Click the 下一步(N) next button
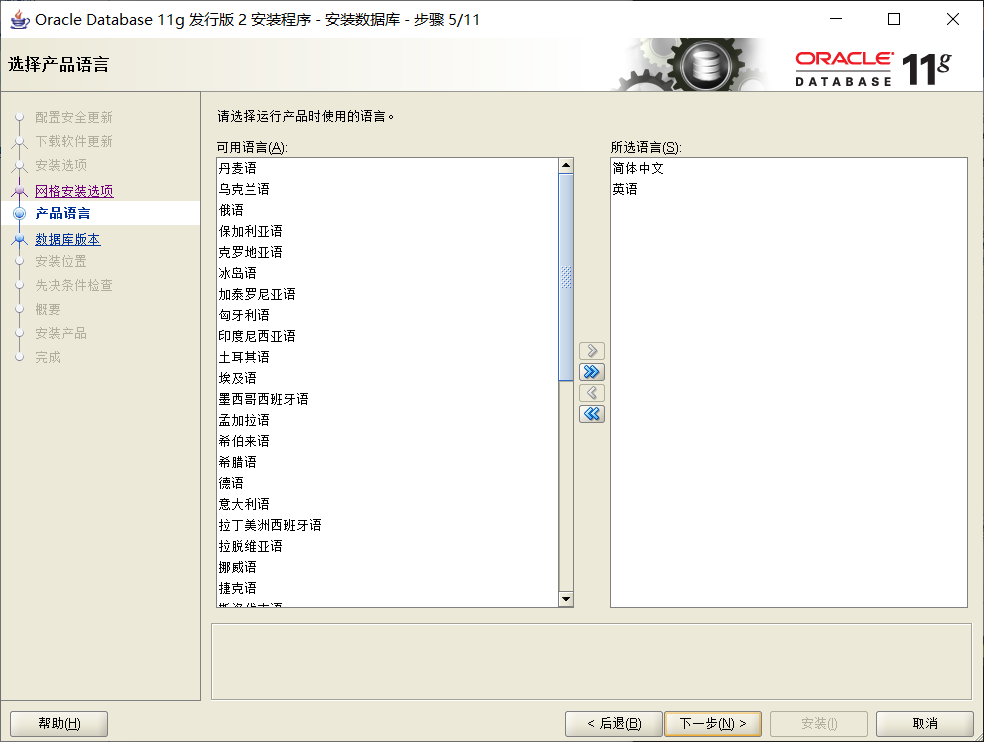The image size is (984, 742). (x=713, y=724)
